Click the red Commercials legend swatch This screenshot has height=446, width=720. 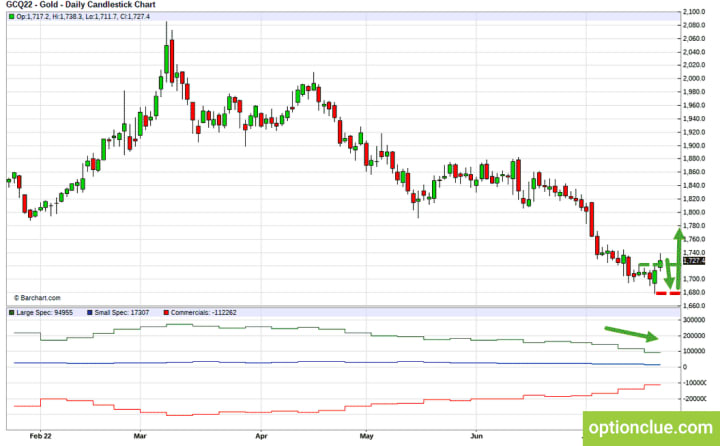(x=166, y=313)
